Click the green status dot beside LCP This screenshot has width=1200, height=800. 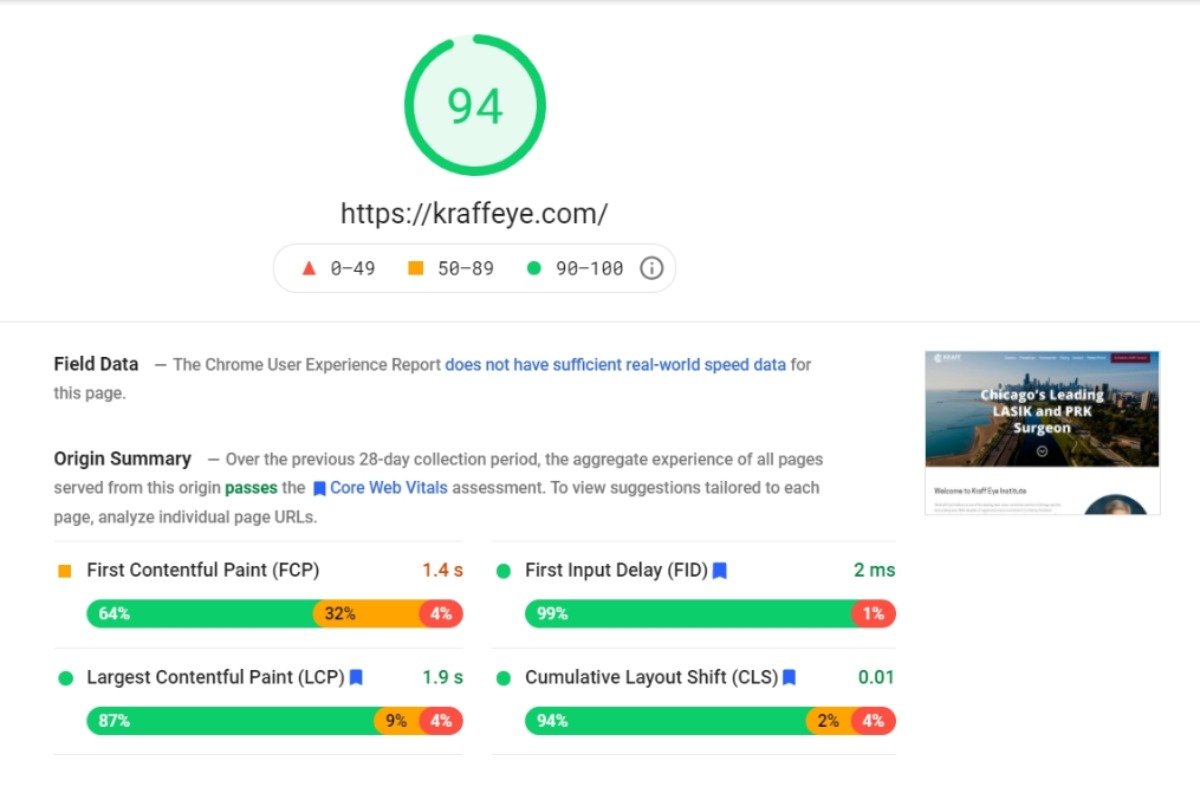pyautogui.click(x=66, y=678)
